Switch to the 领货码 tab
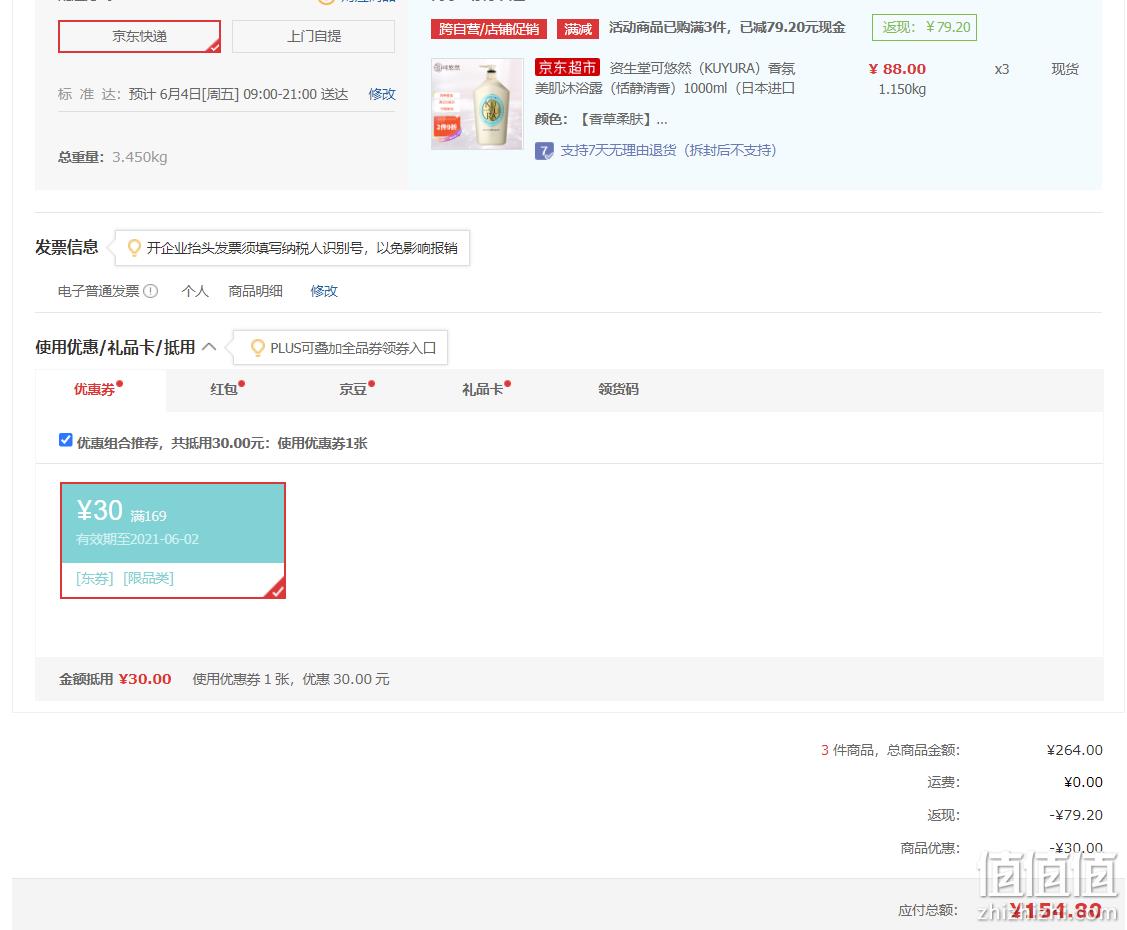The height and width of the screenshot is (930, 1127). point(618,390)
